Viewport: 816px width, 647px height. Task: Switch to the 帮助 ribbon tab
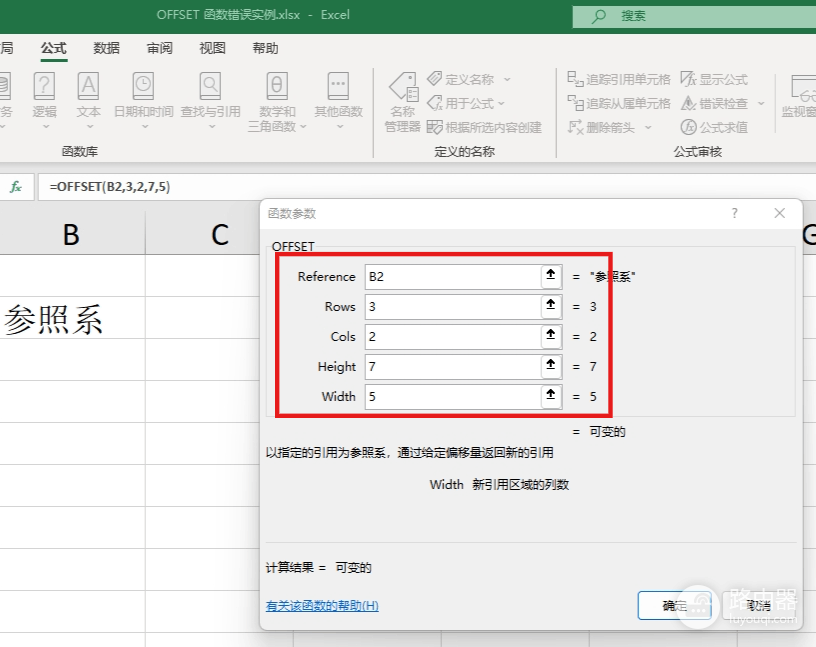tap(265, 48)
